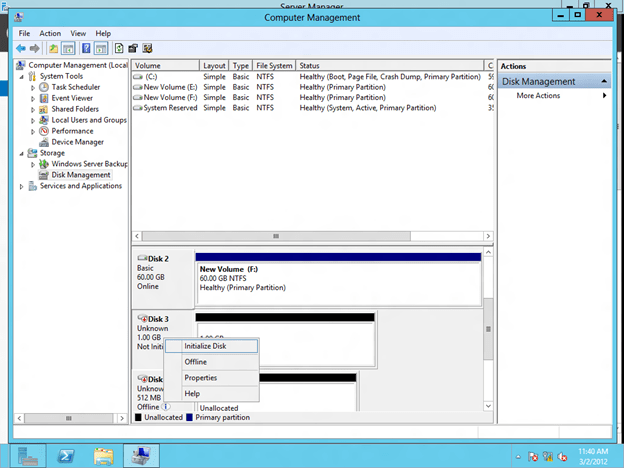Select the Device Manager node icon
Screen dimensions: 624x468
coord(44,142)
